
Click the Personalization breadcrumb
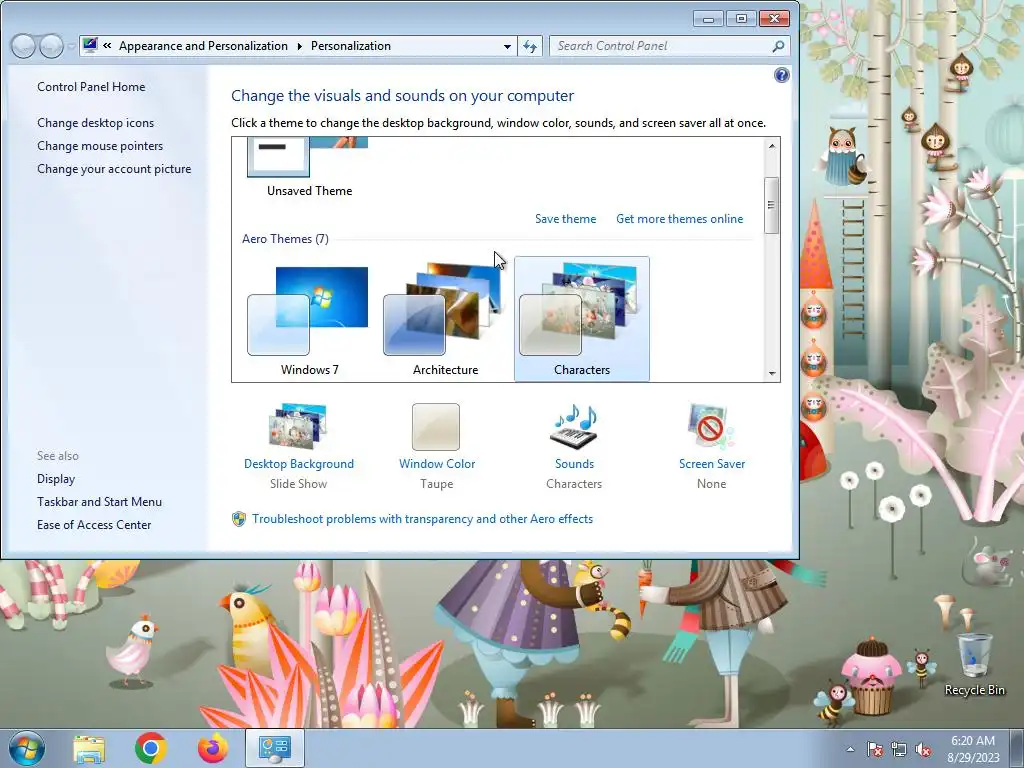click(351, 46)
